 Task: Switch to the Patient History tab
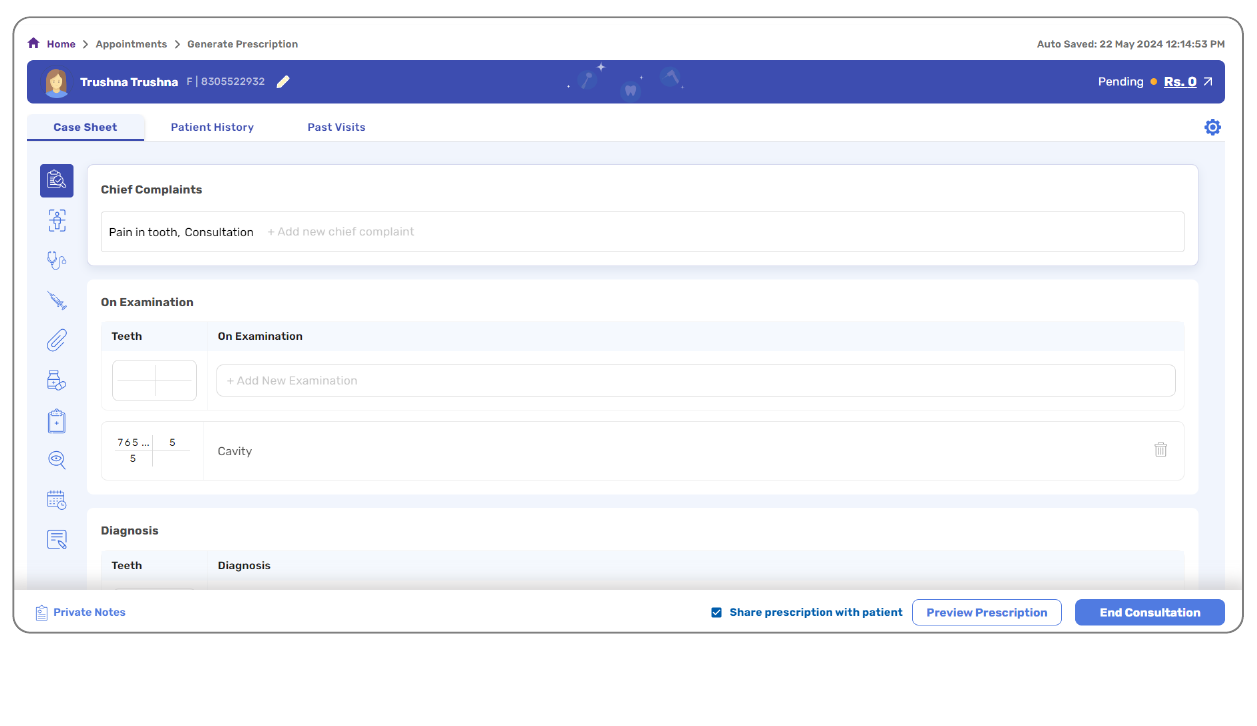click(212, 128)
